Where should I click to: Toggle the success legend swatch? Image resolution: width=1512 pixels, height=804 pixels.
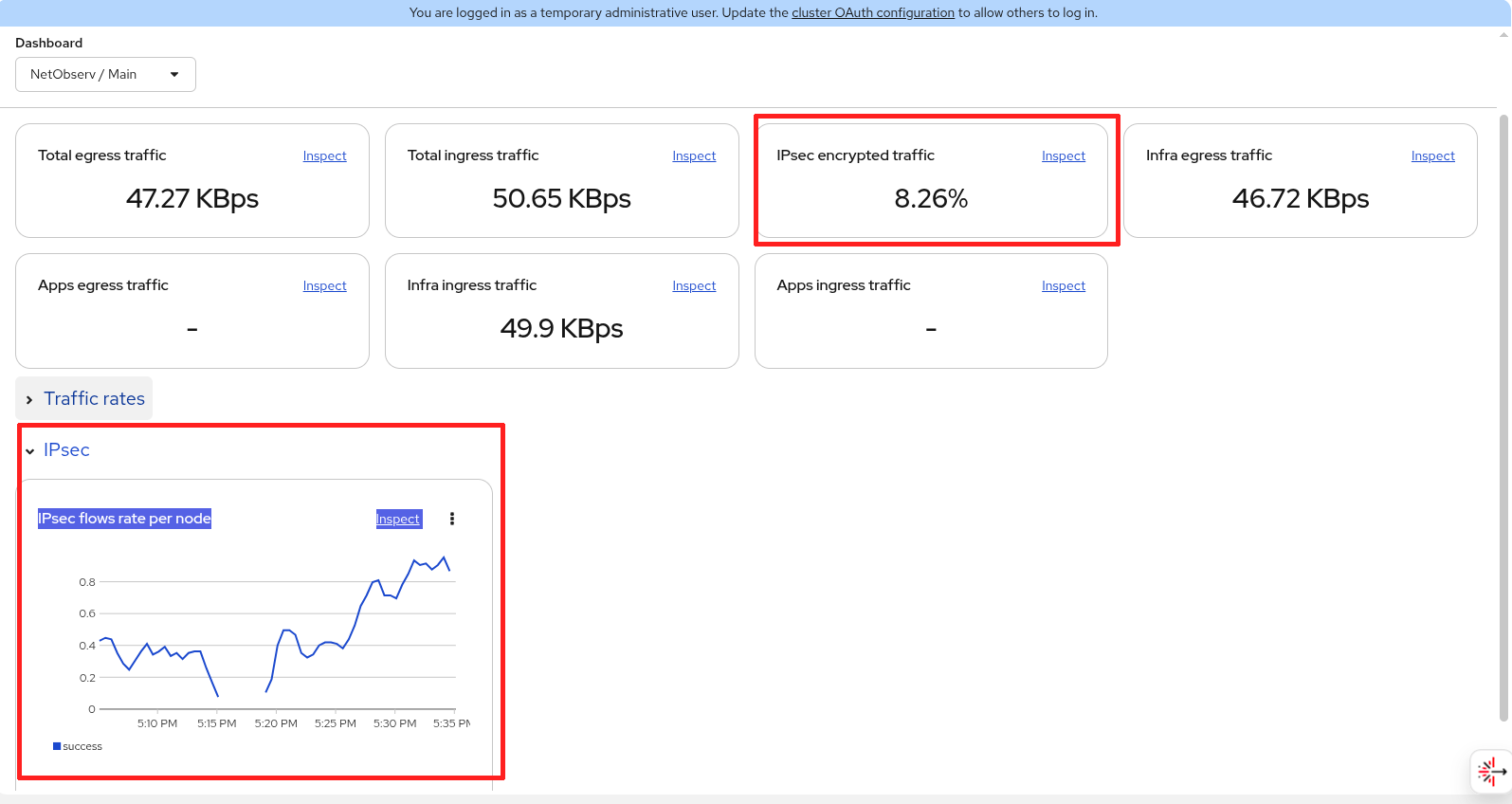pos(57,746)
